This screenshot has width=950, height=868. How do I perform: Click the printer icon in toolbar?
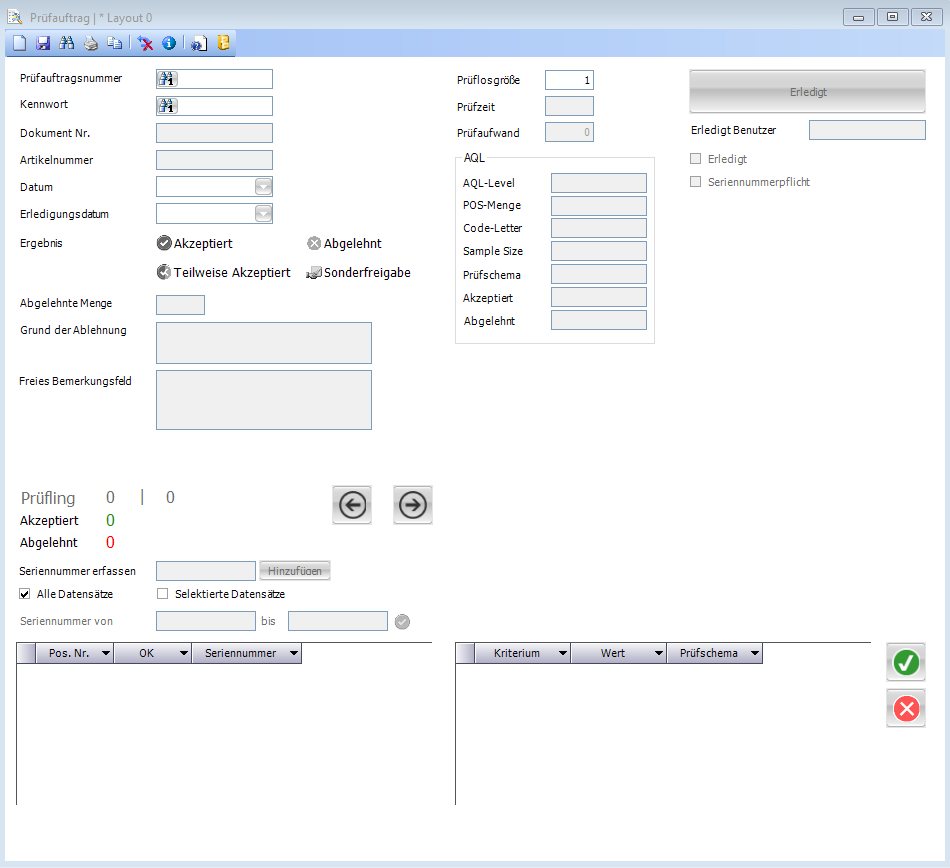click(91, 43)
